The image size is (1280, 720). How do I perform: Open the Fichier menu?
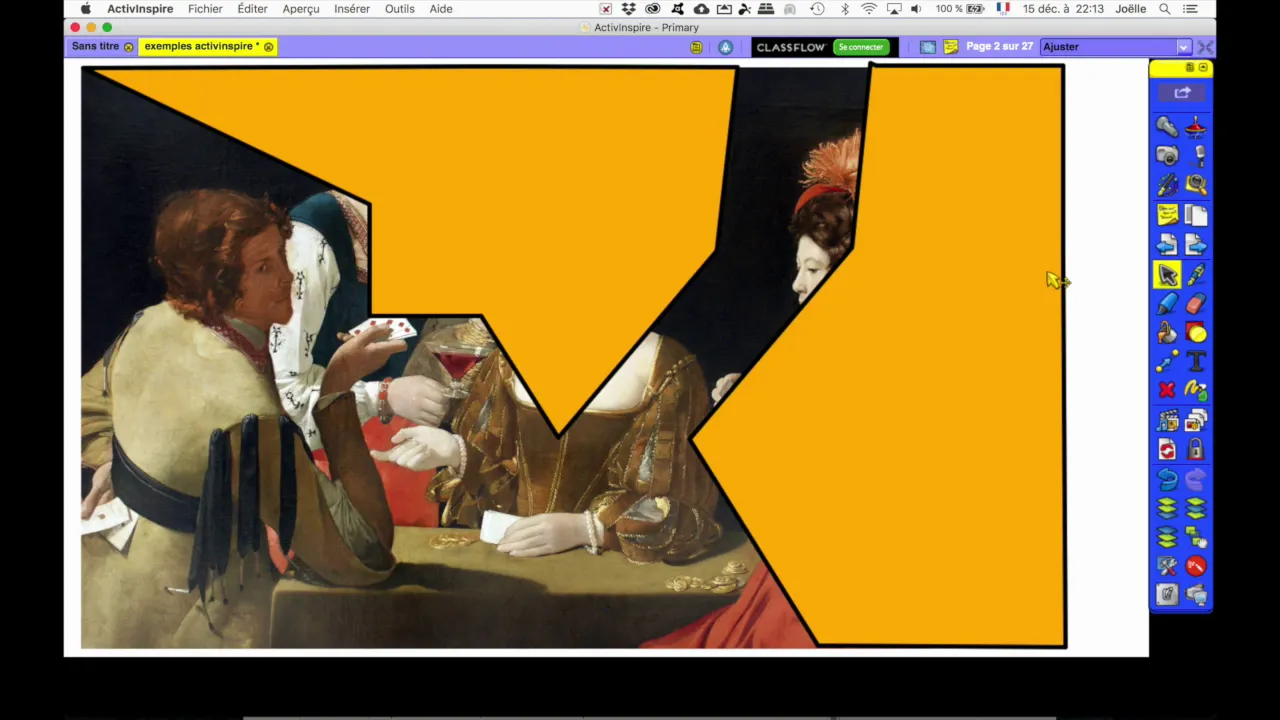[x=205, y=9]
